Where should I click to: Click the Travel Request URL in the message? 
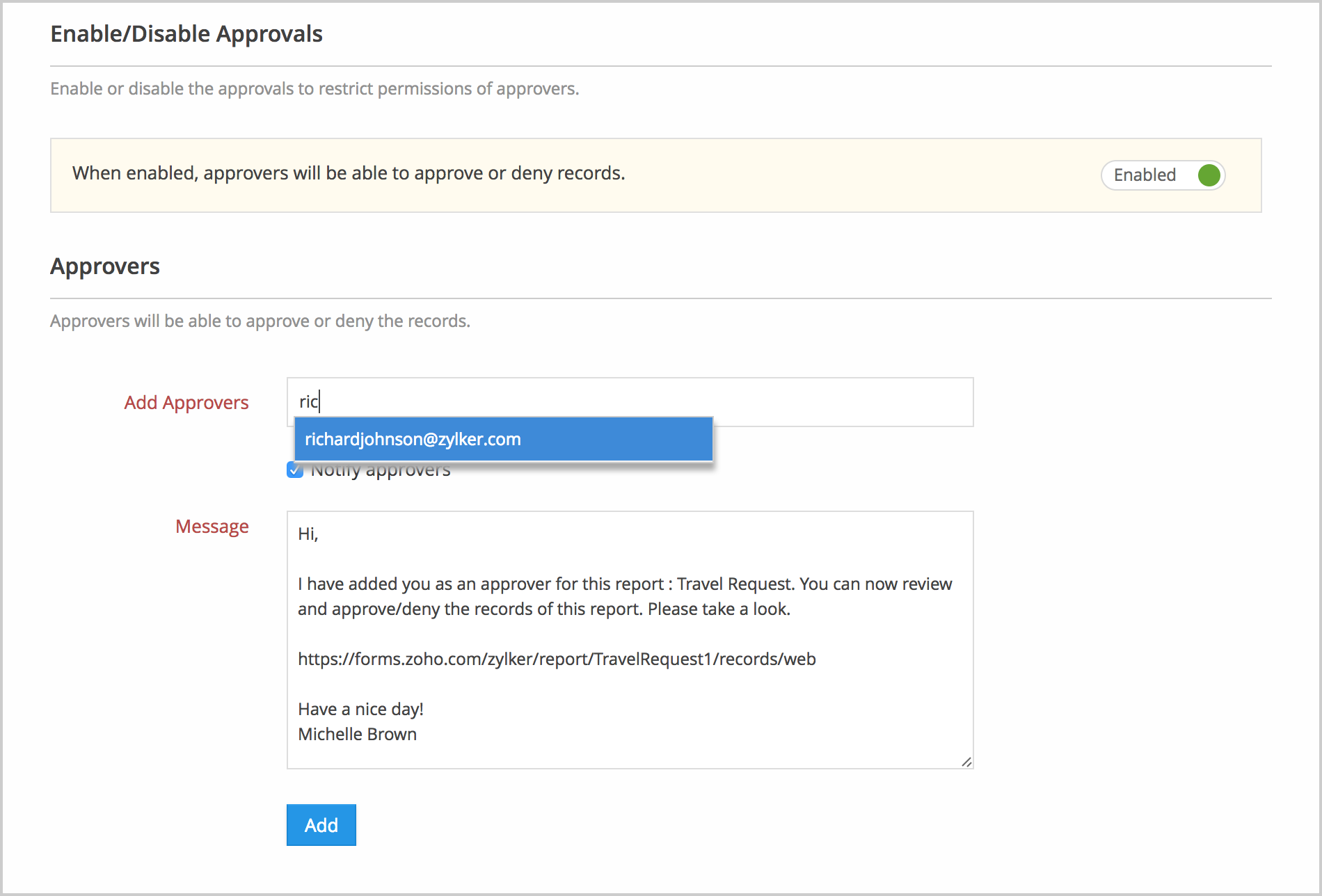pyautogui.click(x=557, y=659)
